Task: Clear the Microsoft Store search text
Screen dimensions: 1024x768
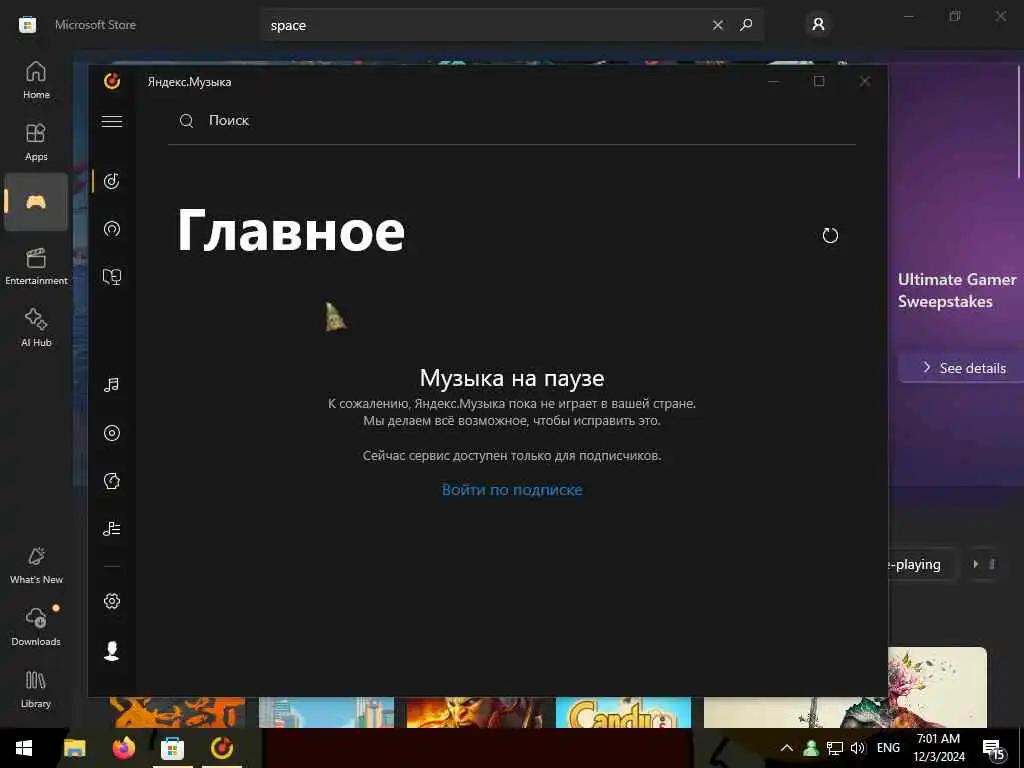Action: [x=718, y=25]
